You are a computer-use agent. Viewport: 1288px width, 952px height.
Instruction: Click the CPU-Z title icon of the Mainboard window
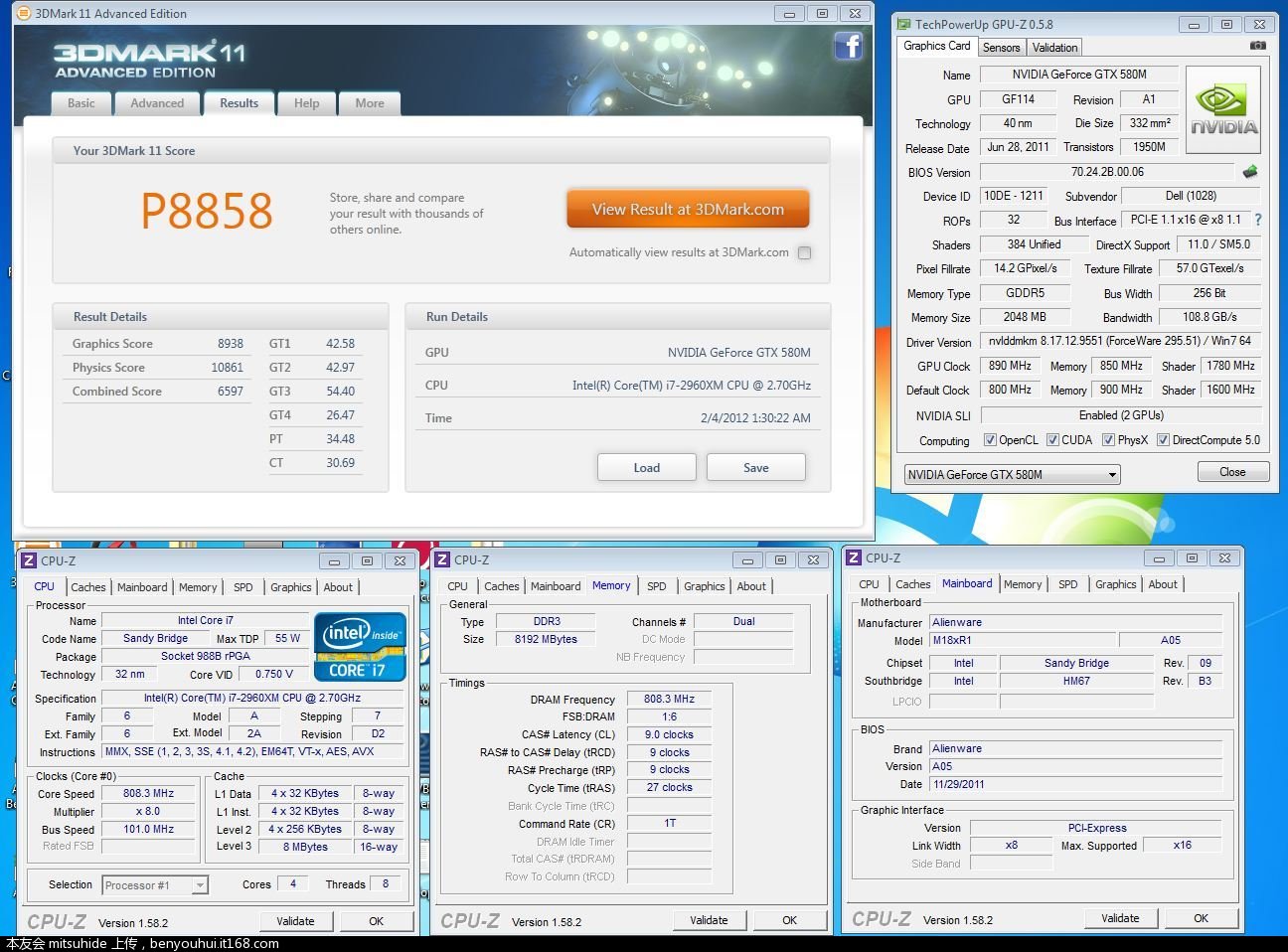(x=854, y=557)
